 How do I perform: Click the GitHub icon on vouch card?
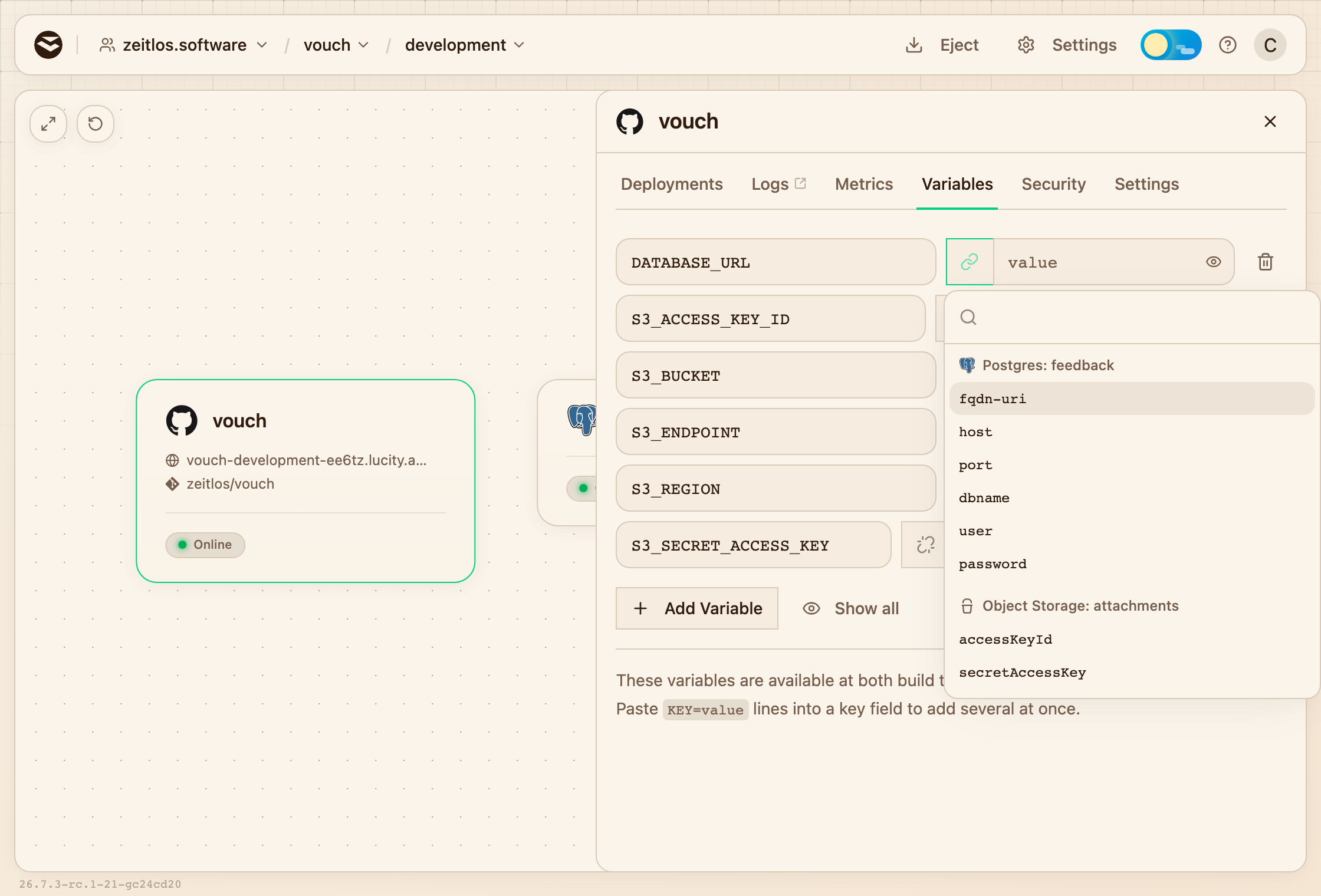182,421
